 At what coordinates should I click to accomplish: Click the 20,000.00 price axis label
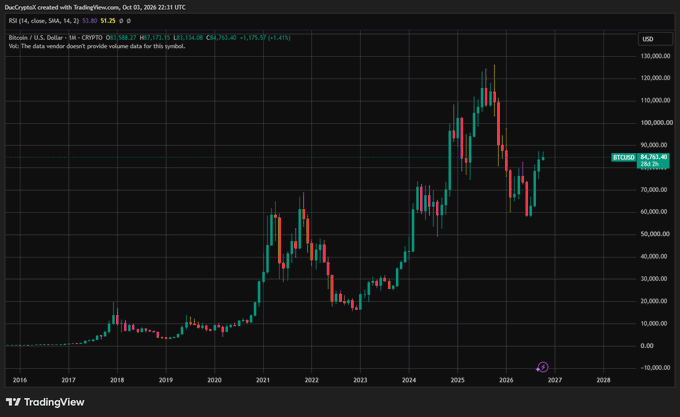(x=654, y=301)
